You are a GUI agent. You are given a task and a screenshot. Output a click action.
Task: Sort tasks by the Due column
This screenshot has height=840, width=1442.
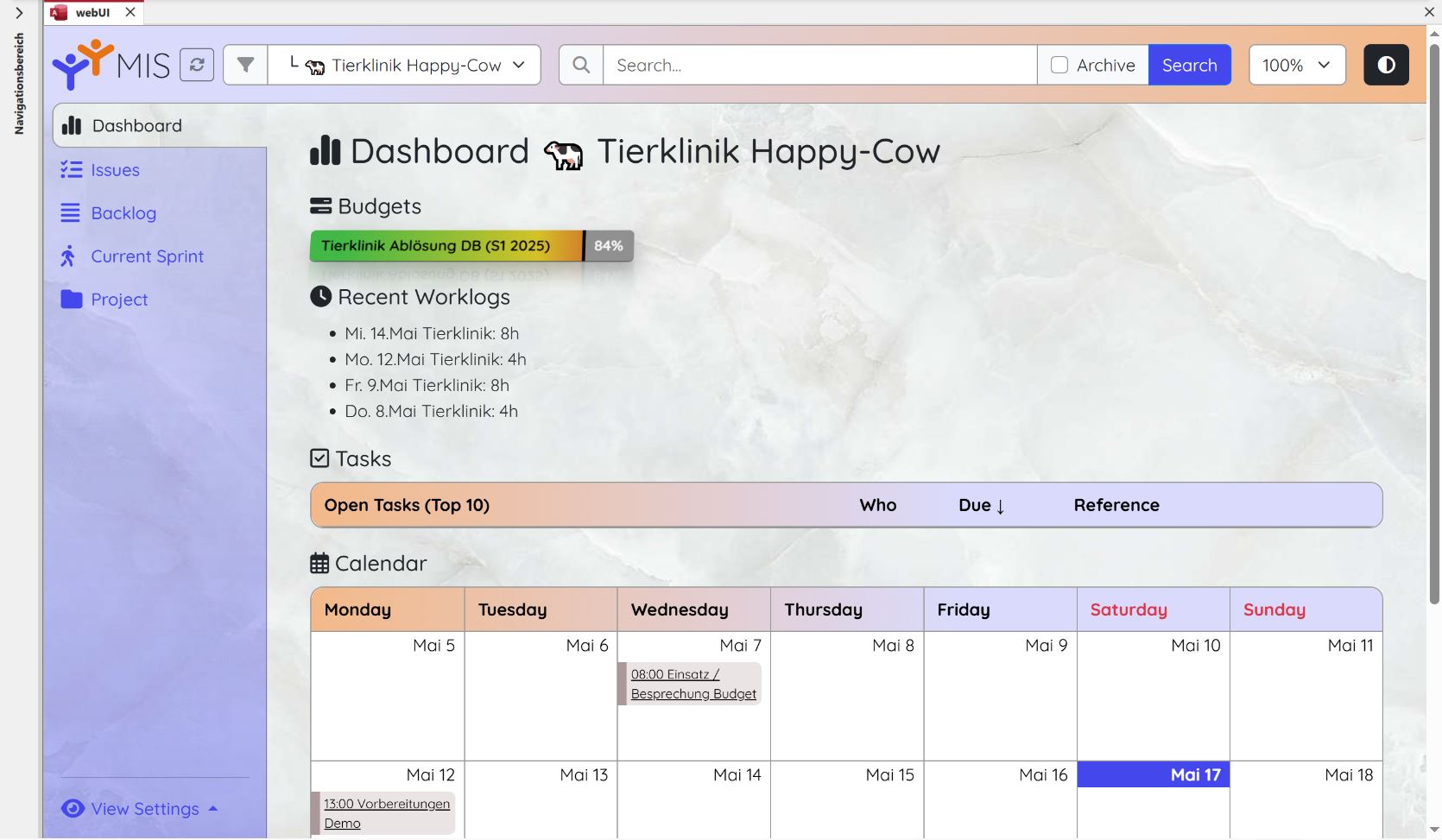coord(981,505)
